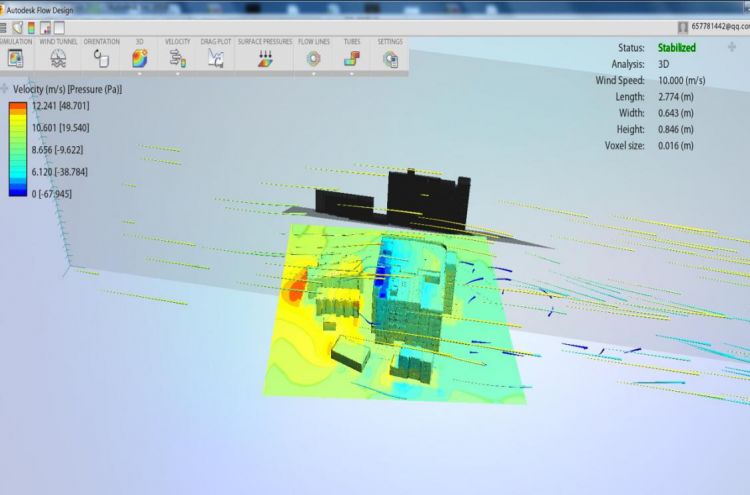
Task: Click legend value 6.120 [-38.784]
Action: click(x=60, y=172)
